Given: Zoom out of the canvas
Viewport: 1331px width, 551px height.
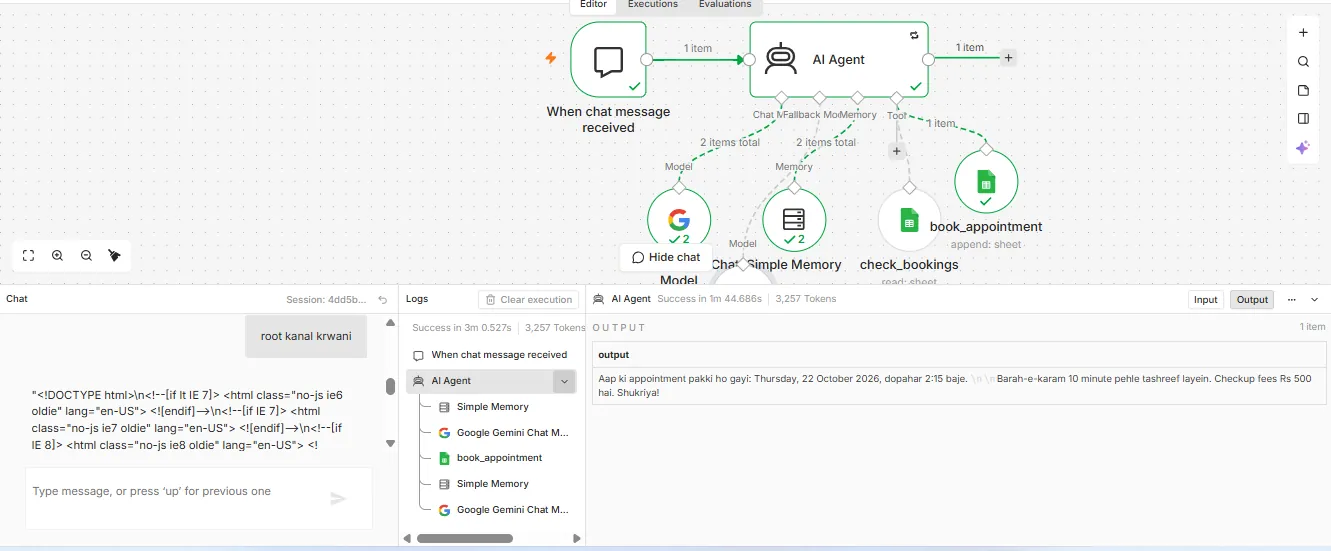Looking at the screenshot, I should tap(86, 256).
